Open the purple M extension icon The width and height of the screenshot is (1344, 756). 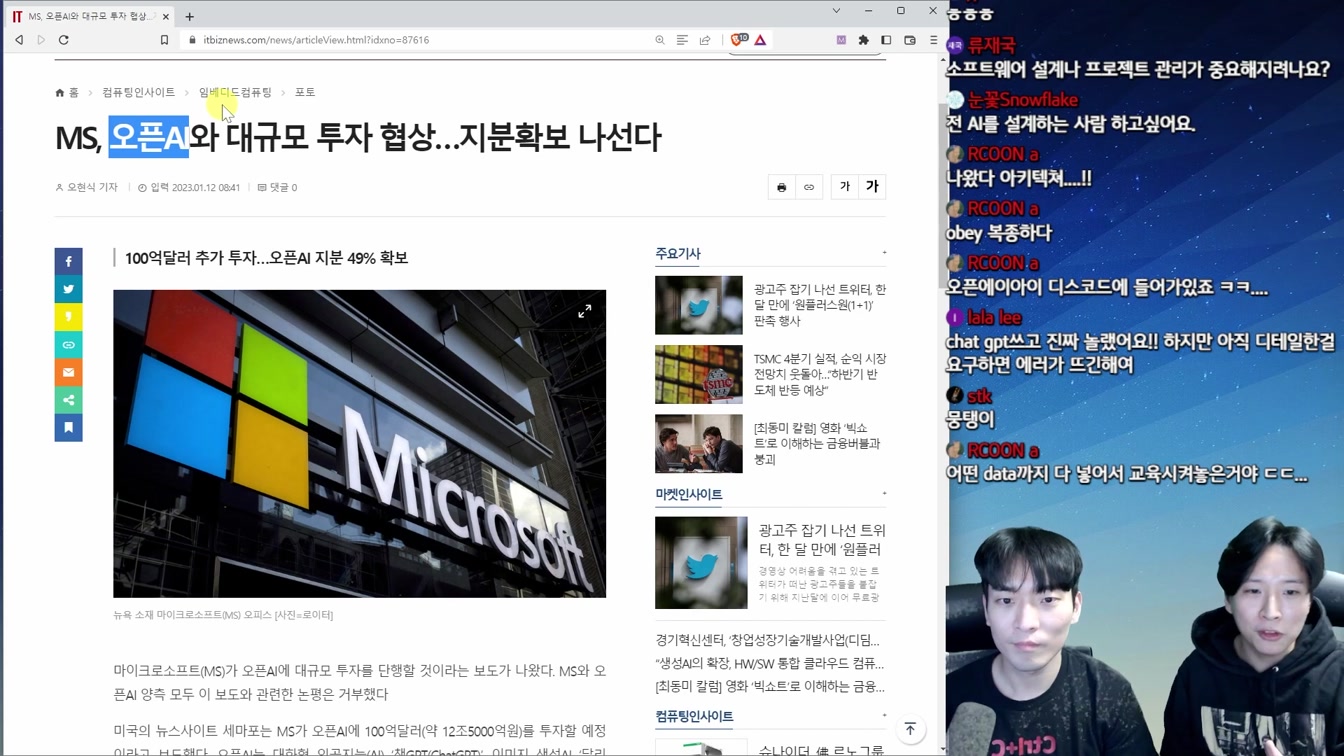[841, 40]
